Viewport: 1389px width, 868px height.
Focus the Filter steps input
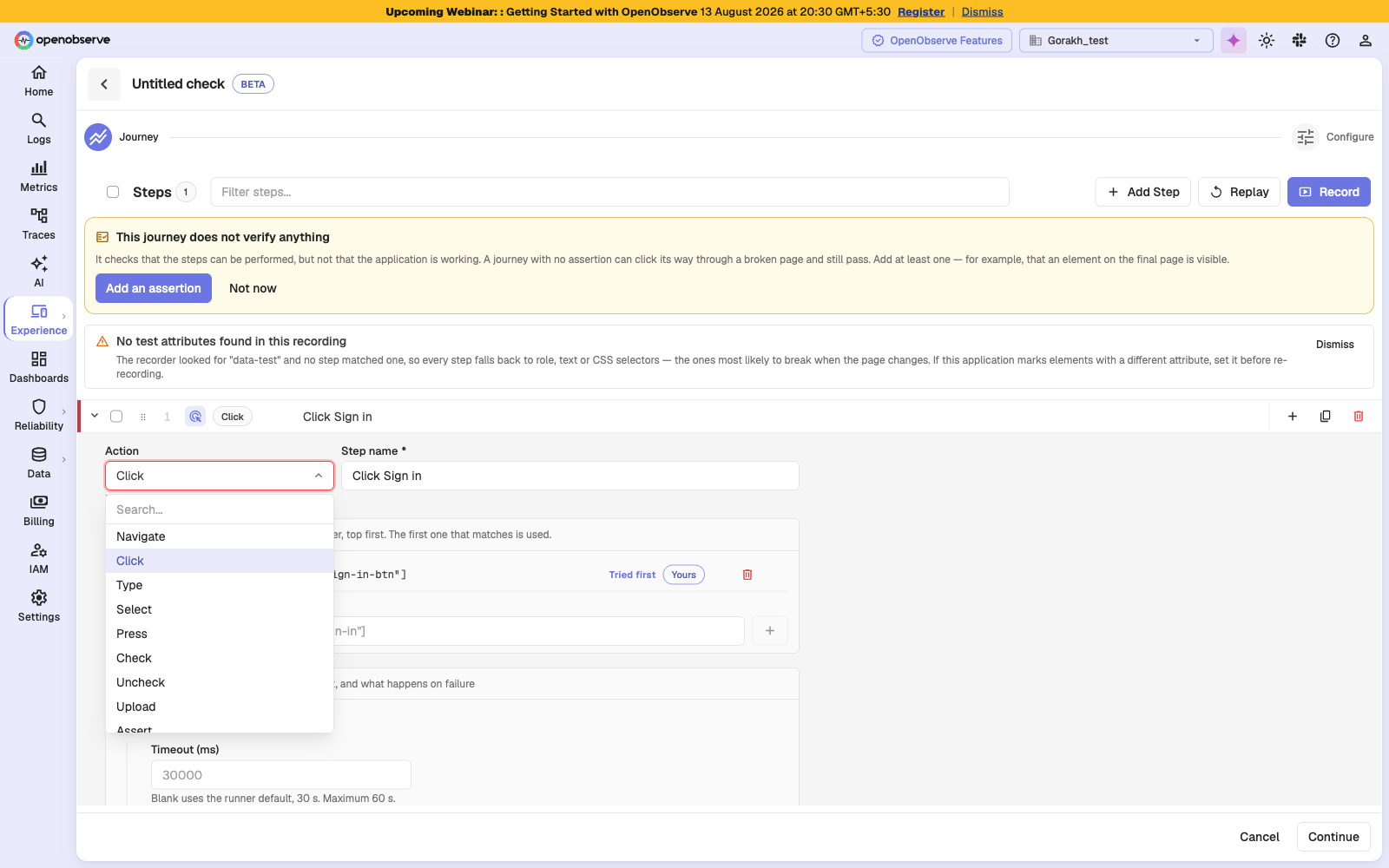pyautogui.click(x=609, y=192)
